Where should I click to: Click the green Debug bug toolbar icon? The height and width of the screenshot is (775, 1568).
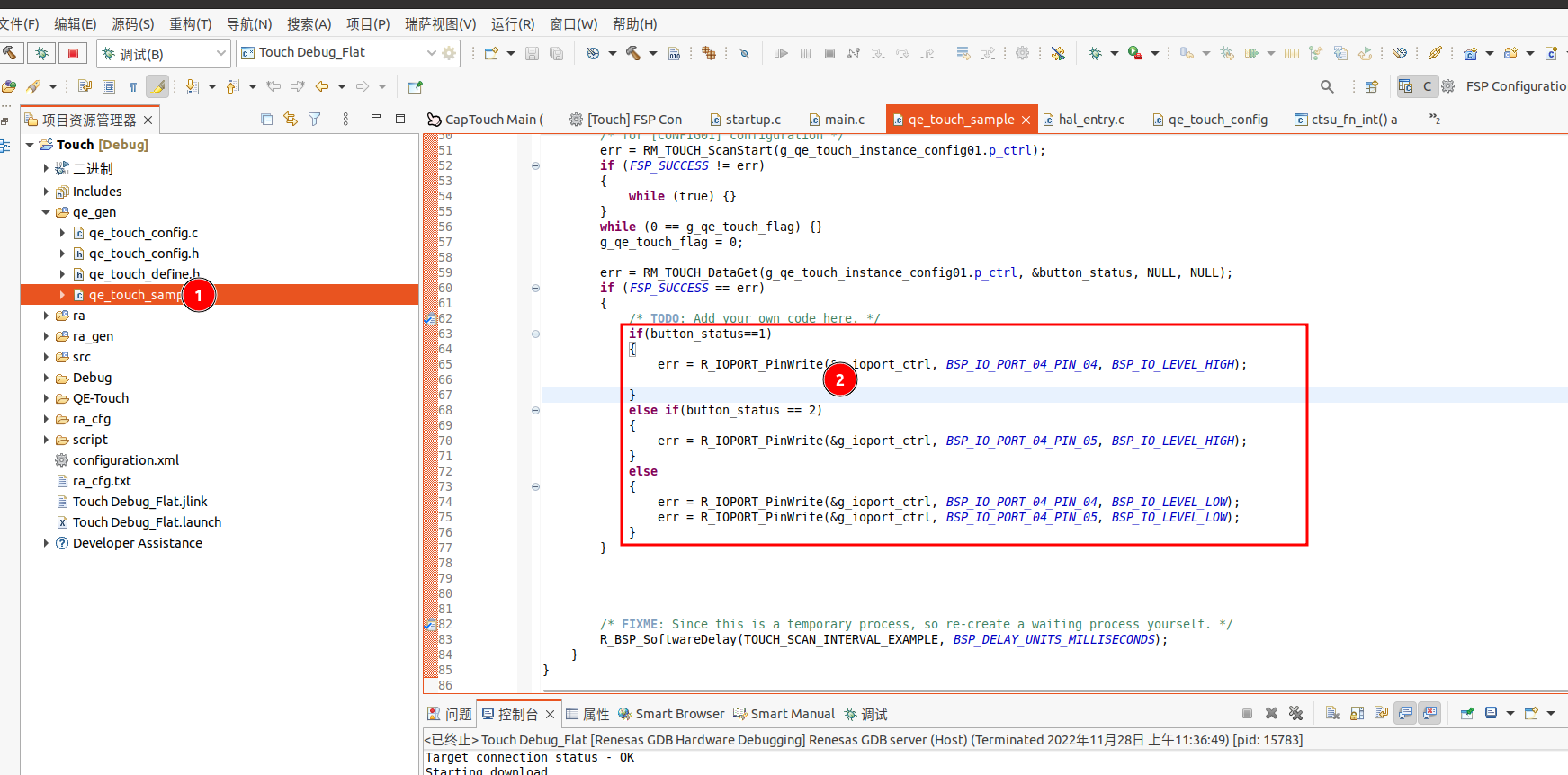tap(1095, 53)
